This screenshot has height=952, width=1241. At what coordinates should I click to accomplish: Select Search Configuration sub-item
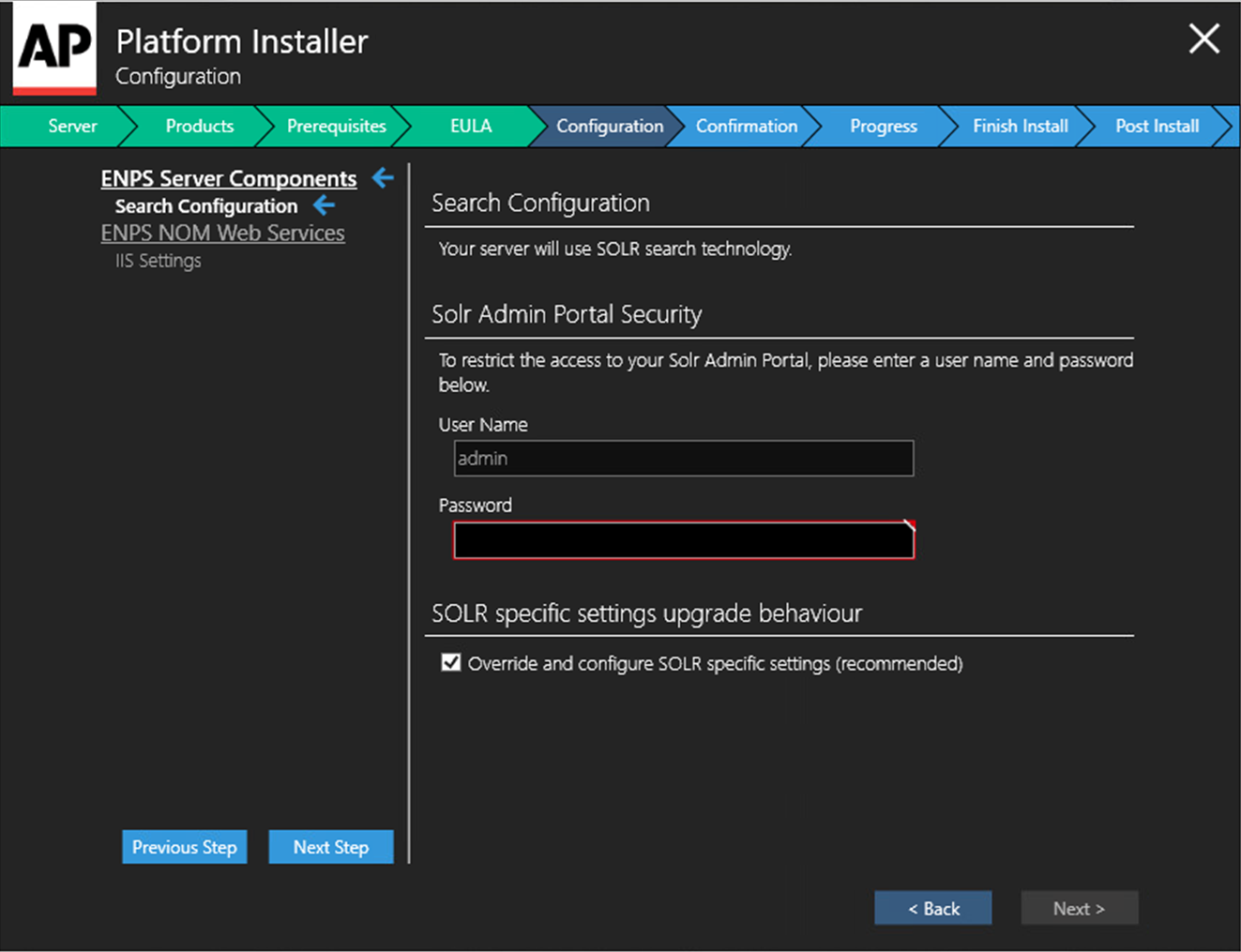206,206
